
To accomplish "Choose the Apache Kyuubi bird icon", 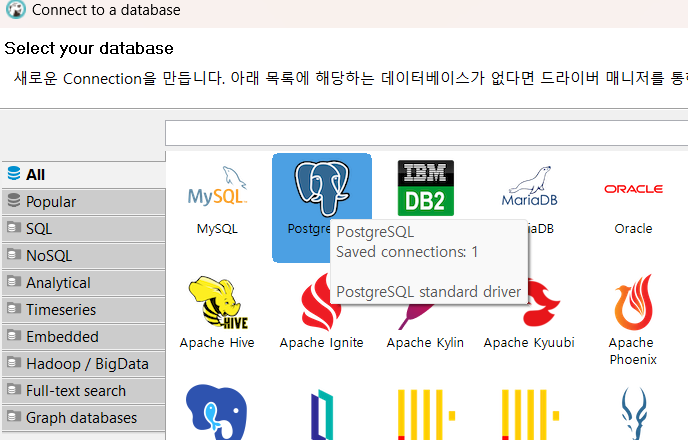I will 542,304.
